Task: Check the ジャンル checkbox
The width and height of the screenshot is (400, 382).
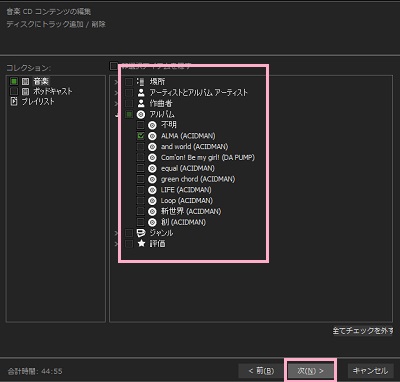Action: coord(129,233)
